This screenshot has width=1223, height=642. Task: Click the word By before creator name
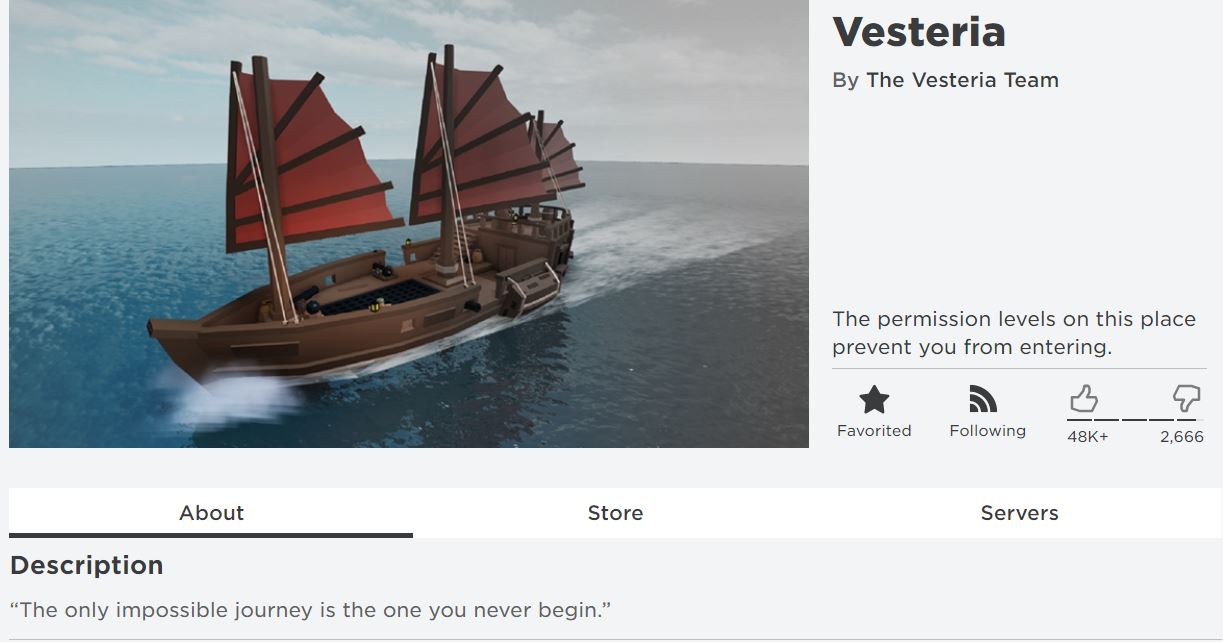845,80
